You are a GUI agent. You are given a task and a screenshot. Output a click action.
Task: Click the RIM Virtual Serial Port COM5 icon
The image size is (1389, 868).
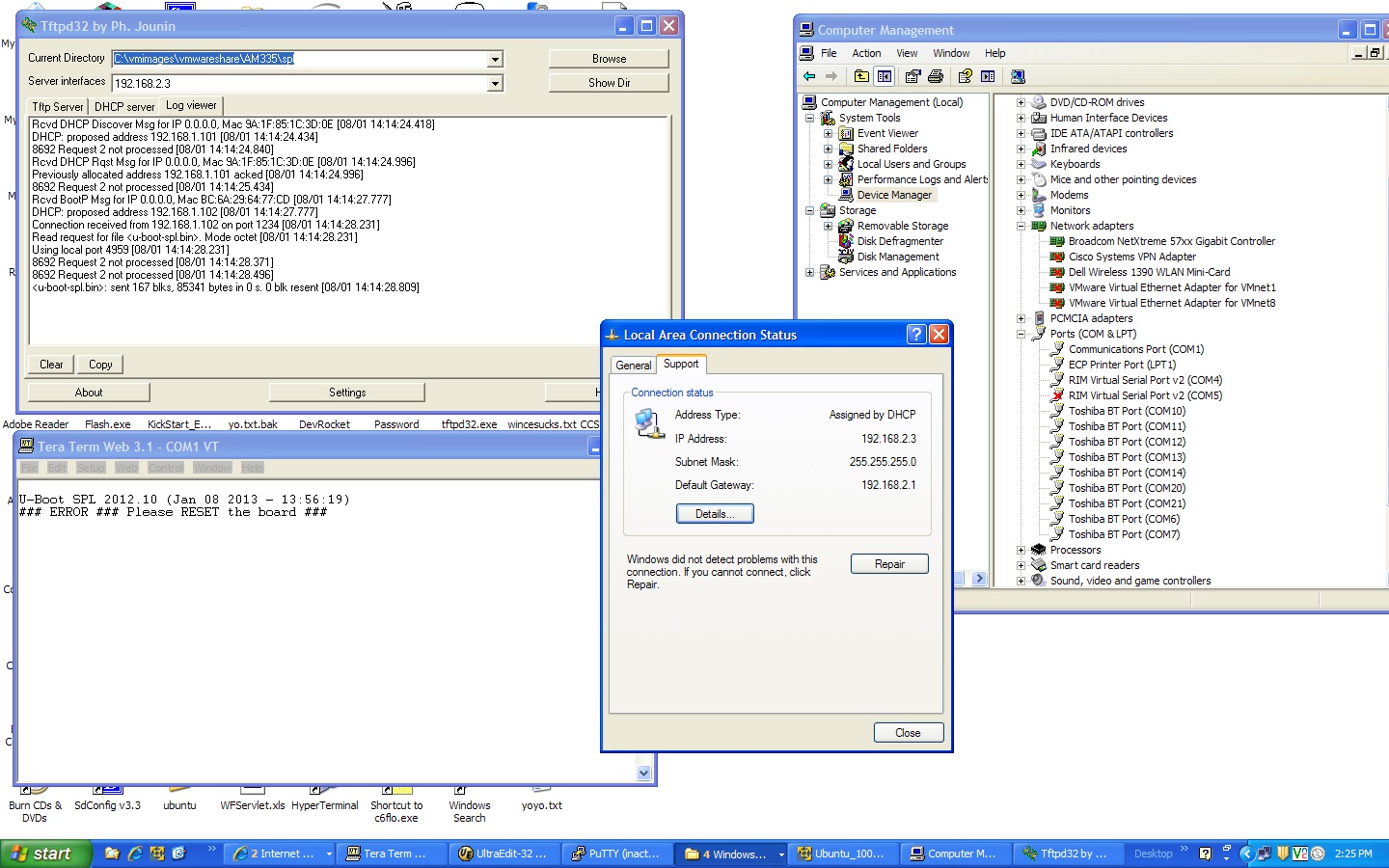[x=1057, y=395]
